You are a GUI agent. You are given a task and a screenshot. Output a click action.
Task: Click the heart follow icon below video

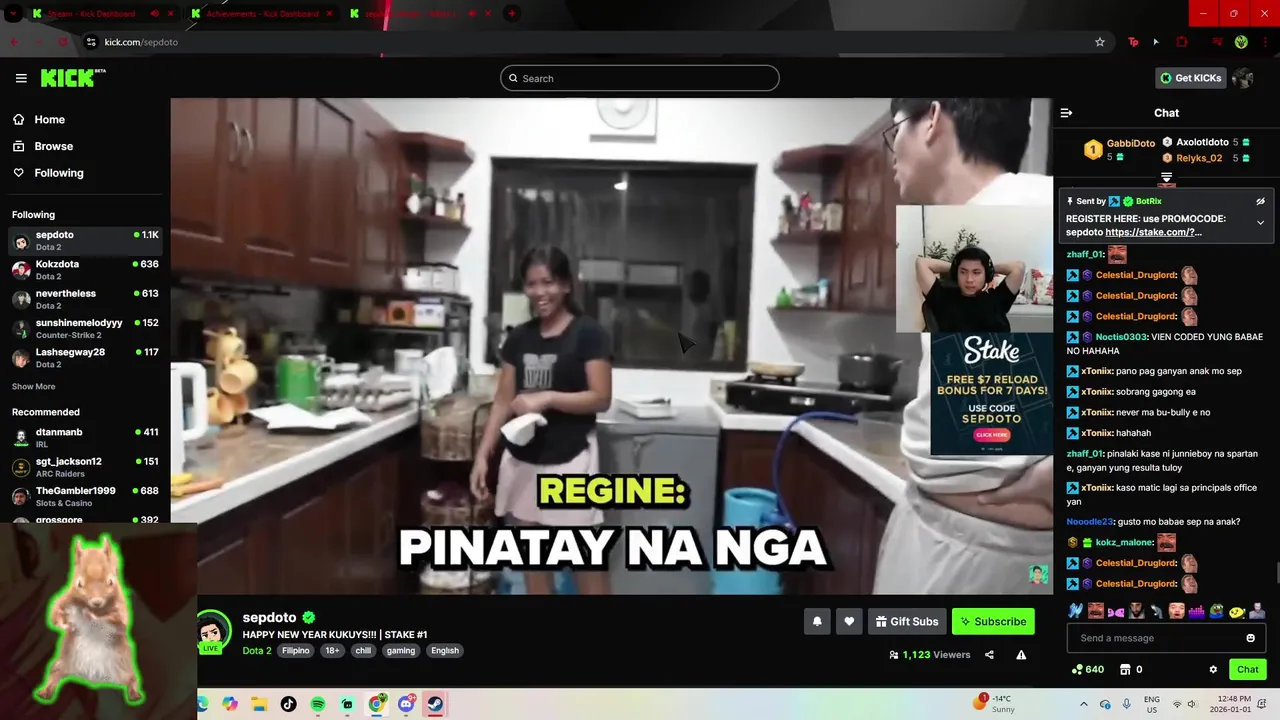point(849,621)
